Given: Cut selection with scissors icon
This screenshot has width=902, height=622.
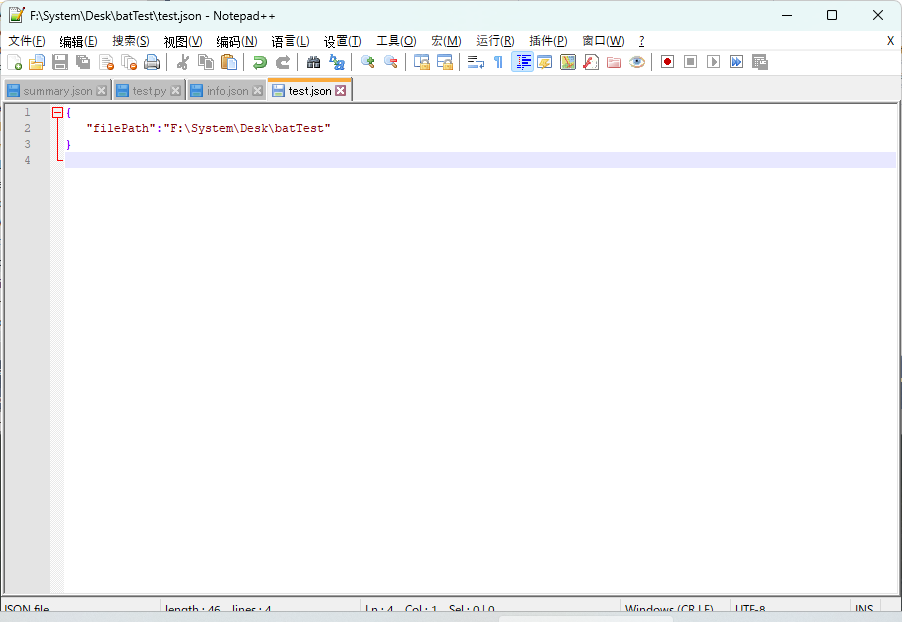Looking at the screenshot, I should point(183,62).
